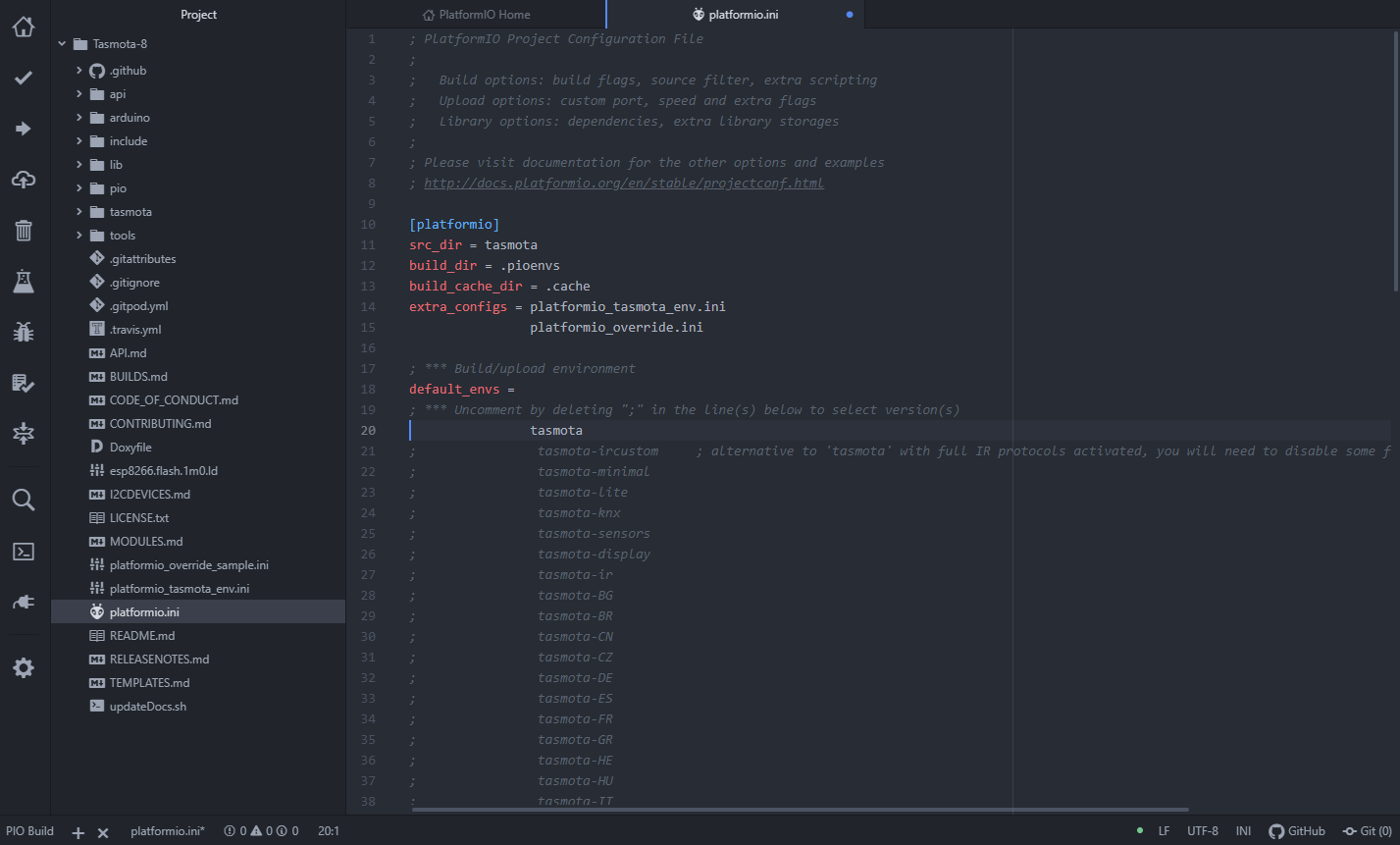Run PlatformIO Build with the checkmark icon
Screen dimensions: 1400x845
[x=24, y=78]
